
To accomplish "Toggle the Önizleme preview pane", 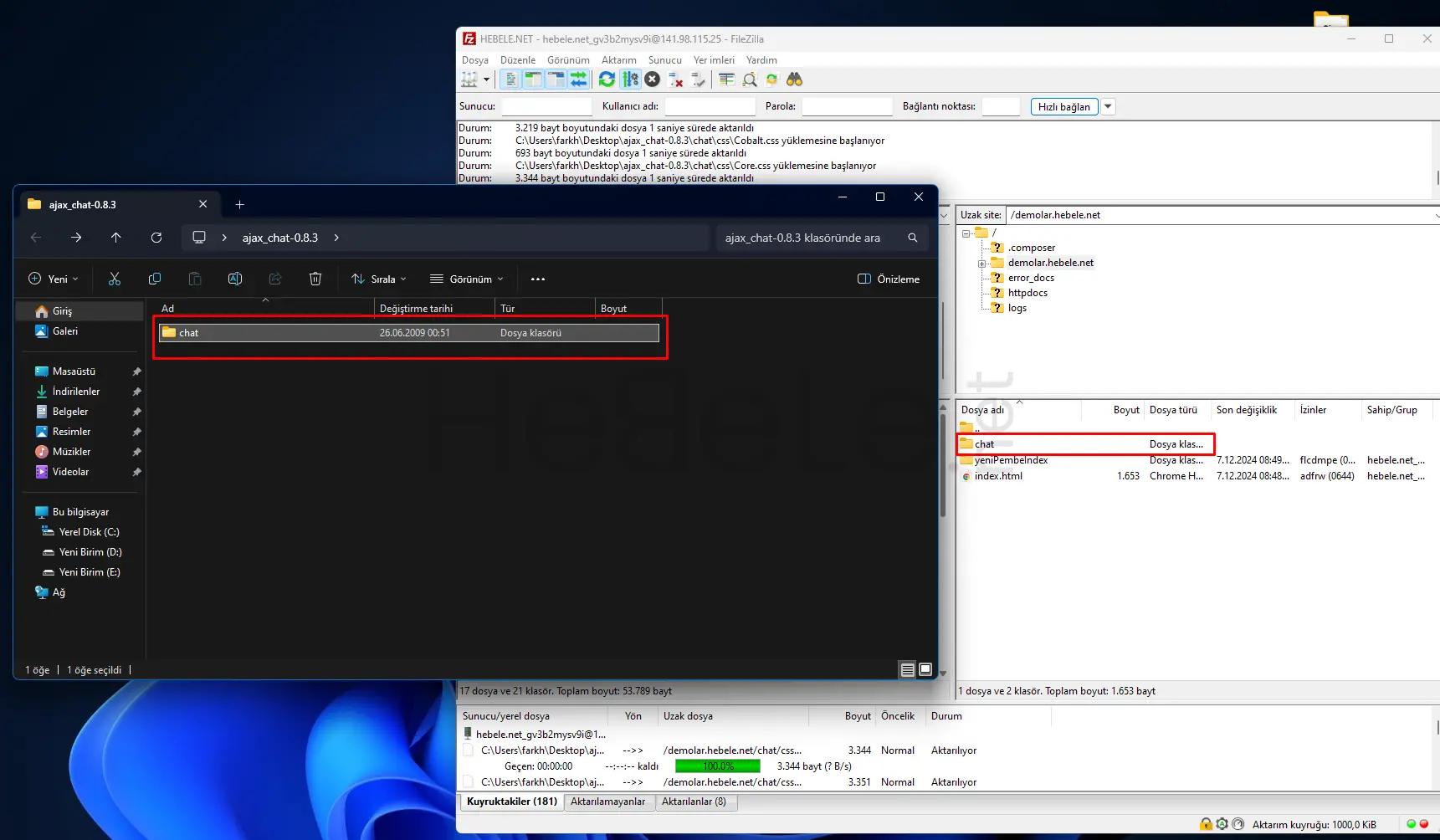I will click(x=889, y=279).
